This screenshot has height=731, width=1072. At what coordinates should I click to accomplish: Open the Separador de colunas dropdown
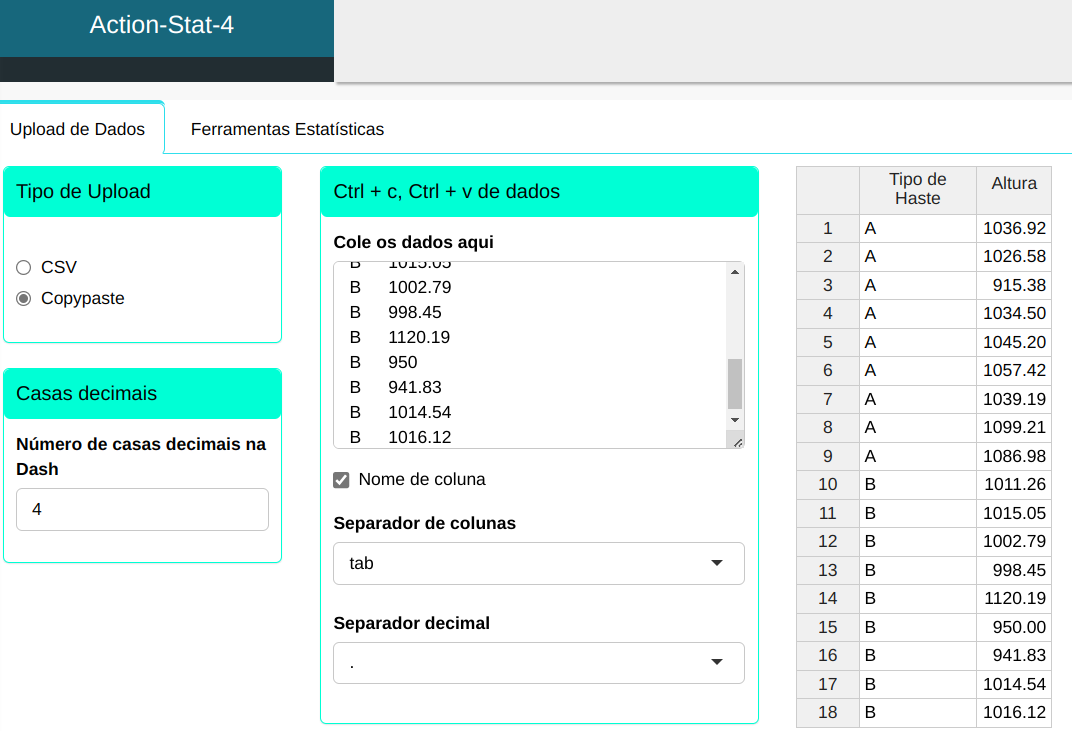[538, 563]
